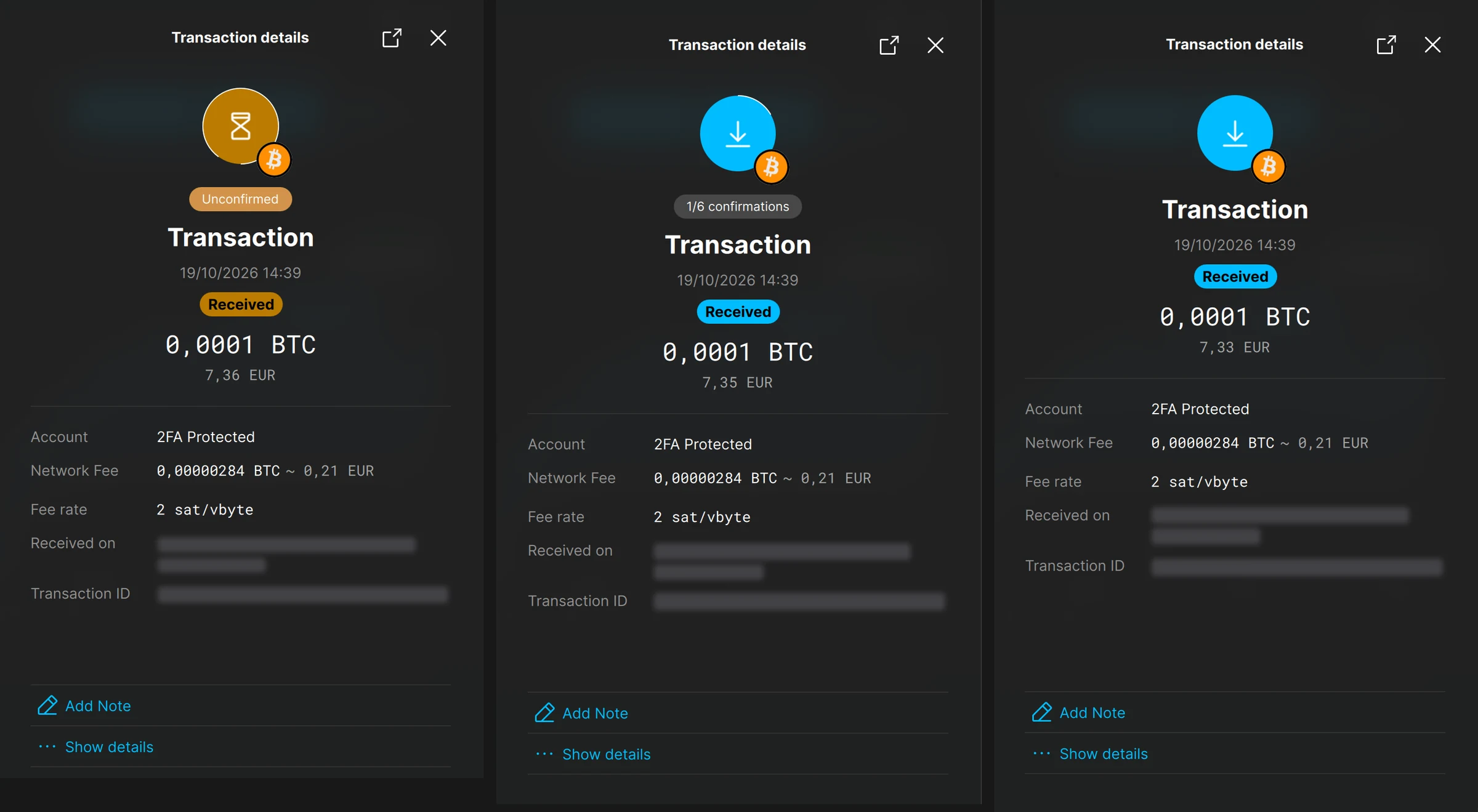The image size is (1478, 812).
Task: Click blurred Received on address in 1/6 confirmations panel
Action: click(x=782, y=562)
